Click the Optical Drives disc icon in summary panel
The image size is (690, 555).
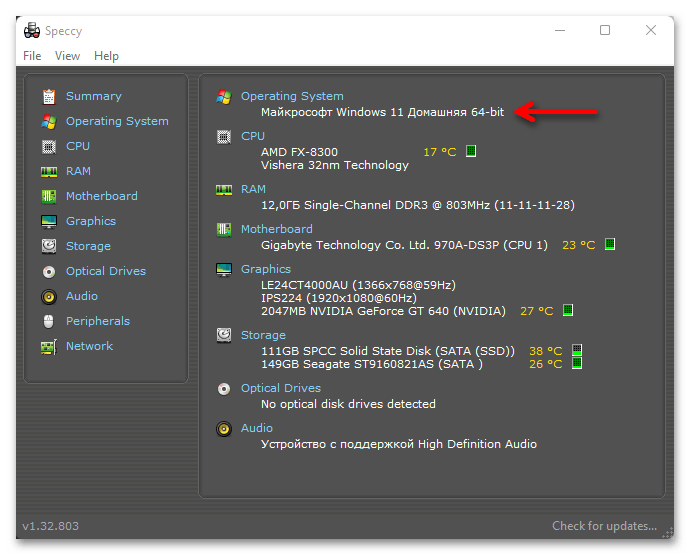[x=224, y=389]
